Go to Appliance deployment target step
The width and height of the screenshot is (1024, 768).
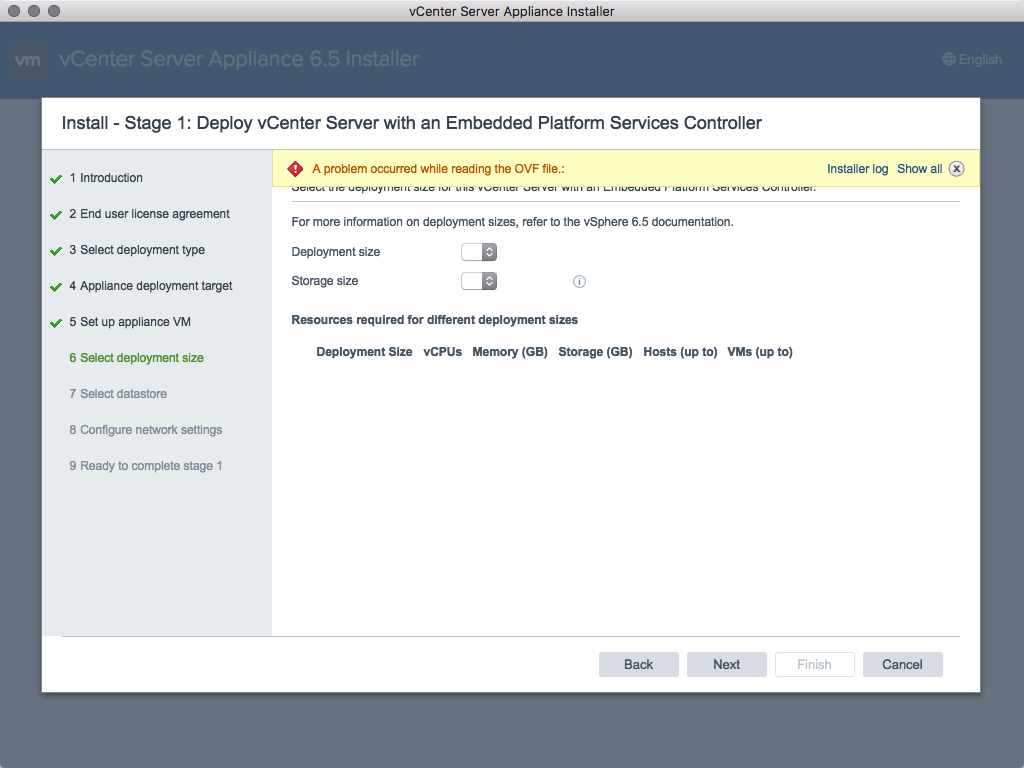pos(156,286)
